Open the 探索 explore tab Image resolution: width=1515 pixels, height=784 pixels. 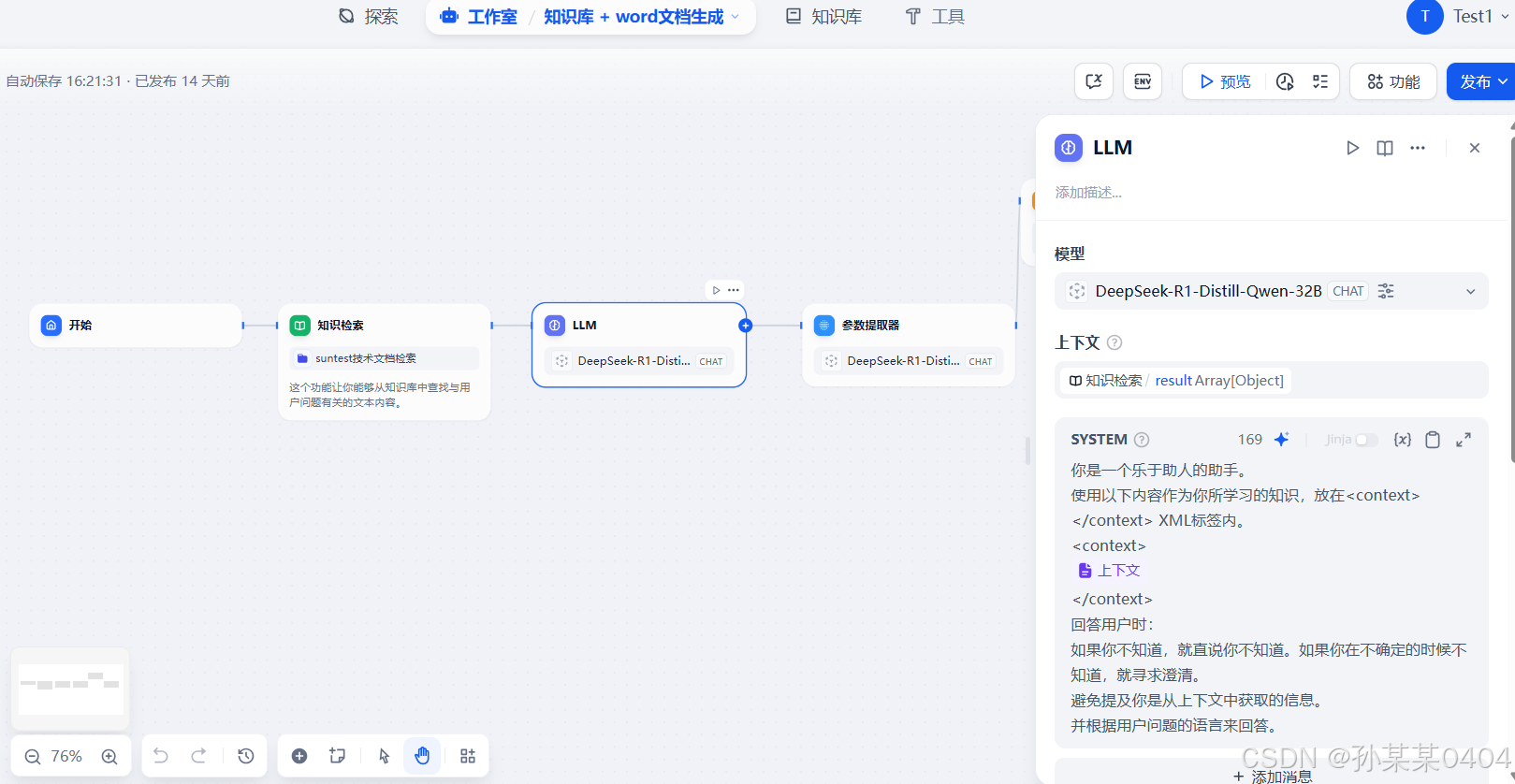[x=369, y=16]
